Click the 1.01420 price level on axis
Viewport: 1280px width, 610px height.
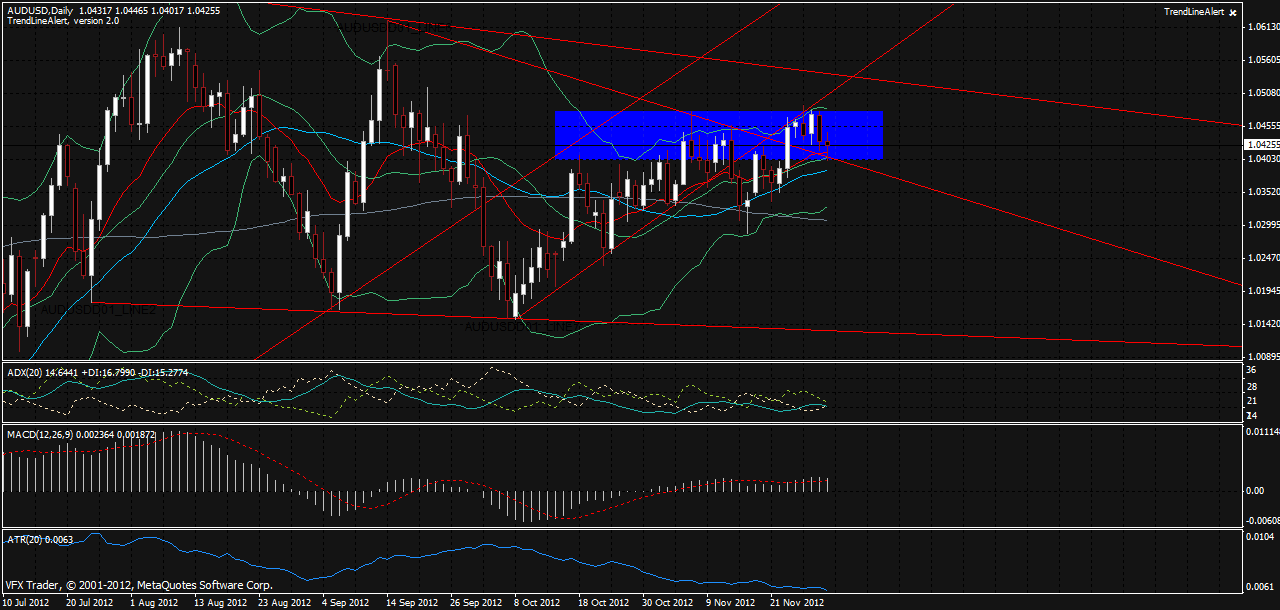pos(1260,324)
